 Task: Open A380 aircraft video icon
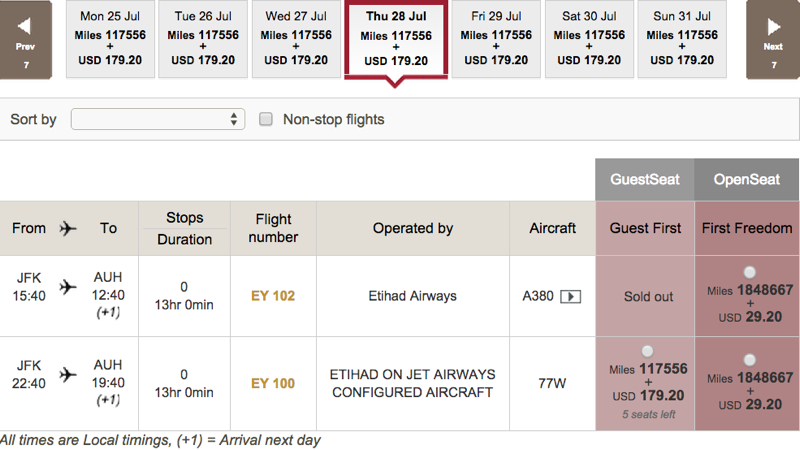tap(570, 296)
